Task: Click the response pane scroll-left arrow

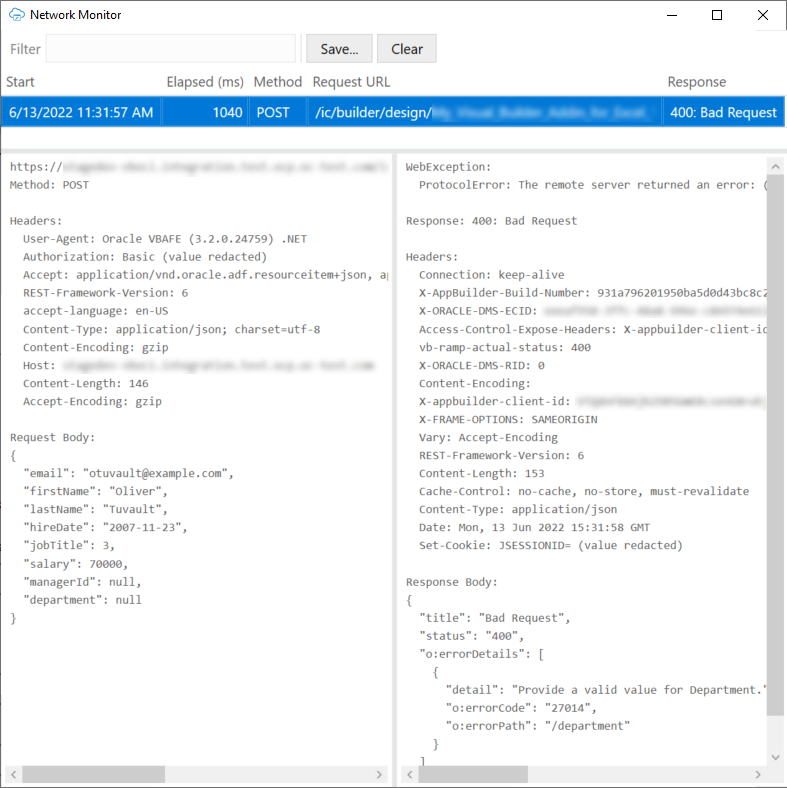Action: [410, 774]
